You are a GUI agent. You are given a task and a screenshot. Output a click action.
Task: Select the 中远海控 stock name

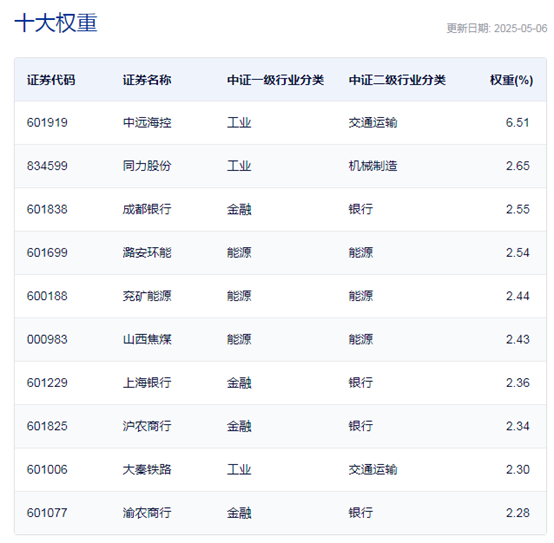(x=147, y=123)
